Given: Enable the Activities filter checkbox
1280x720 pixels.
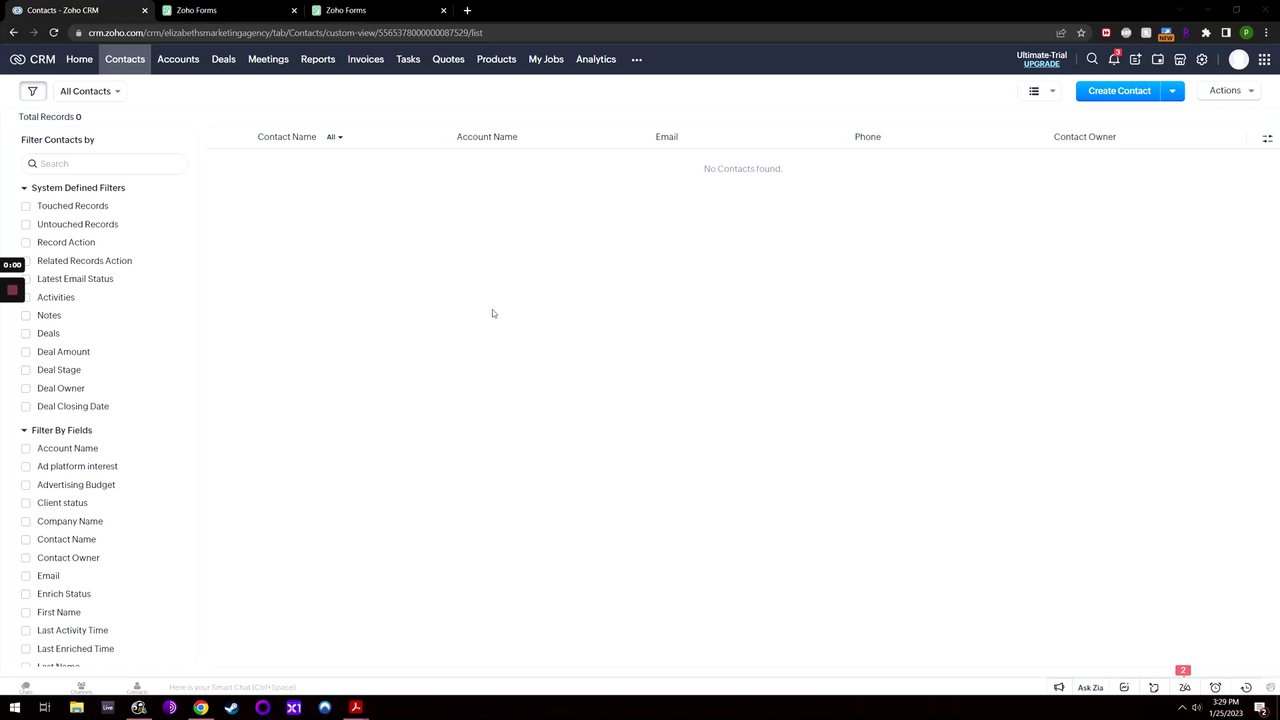Looking at the screenshot, I should (x=26, y=297).
